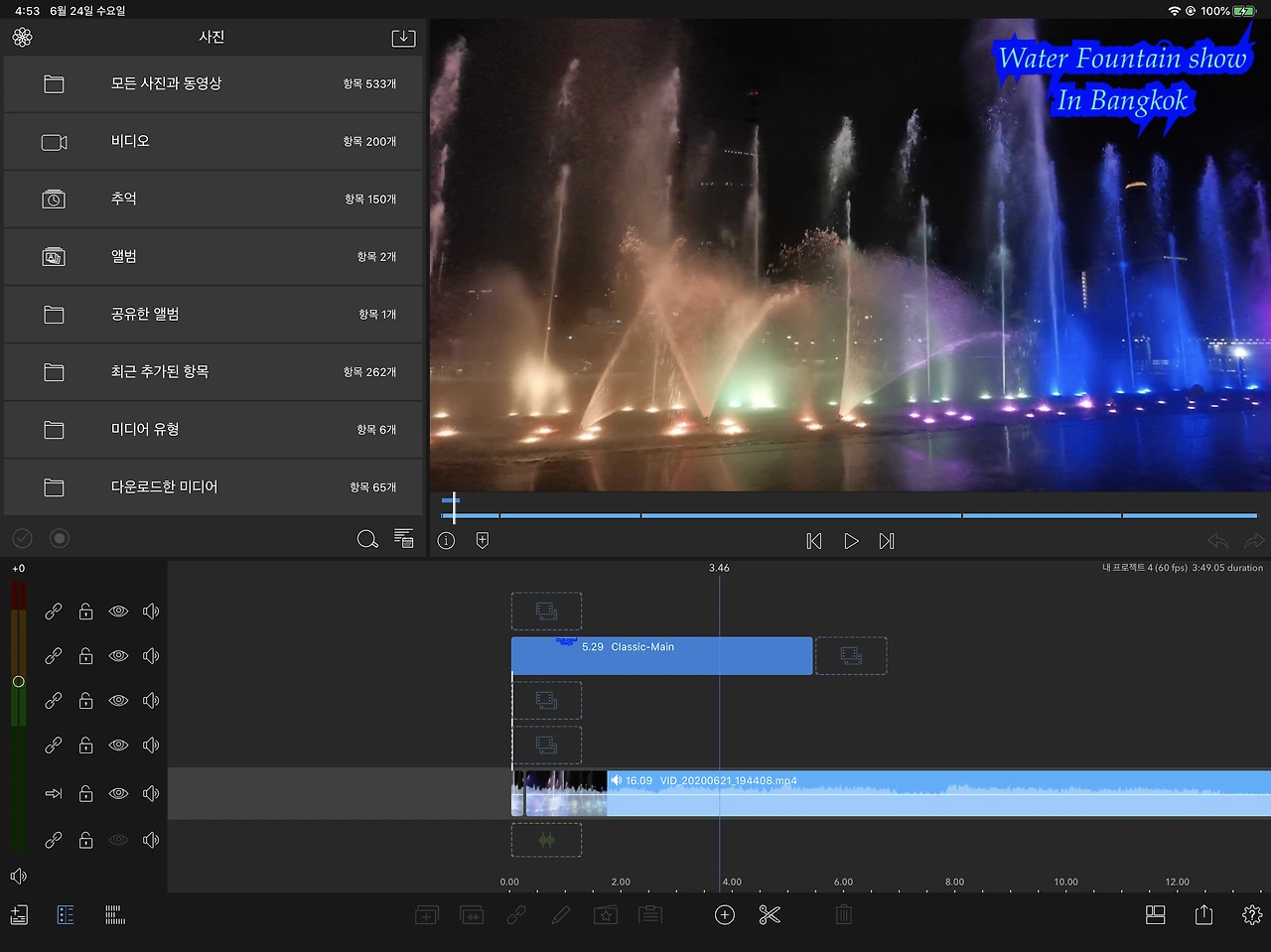Open the search magnifier in media library
Viewport: 1271px width, 952px height.
[367, 539]
